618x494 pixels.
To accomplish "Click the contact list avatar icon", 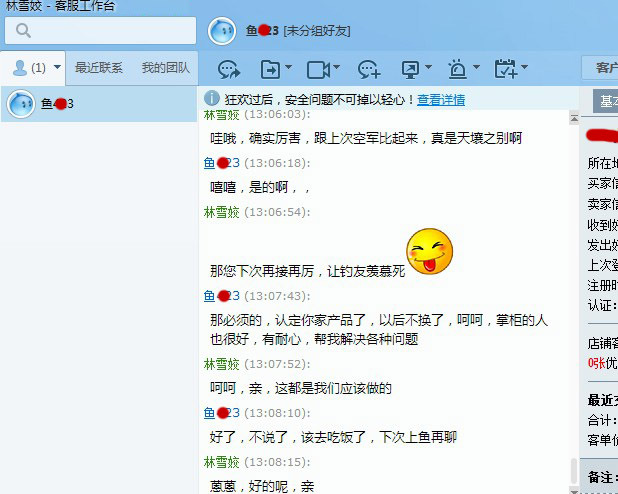I will point(21,104).
